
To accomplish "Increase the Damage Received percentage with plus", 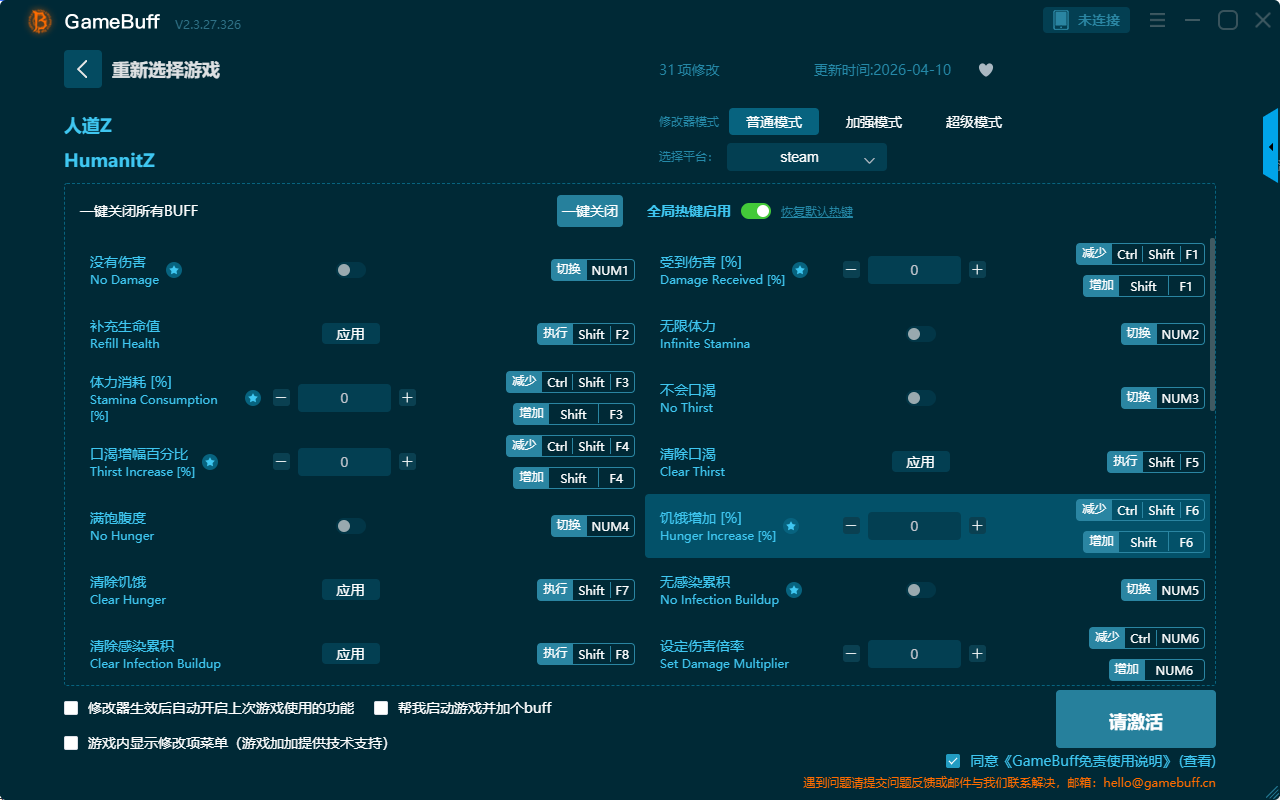I will point(977,270).
